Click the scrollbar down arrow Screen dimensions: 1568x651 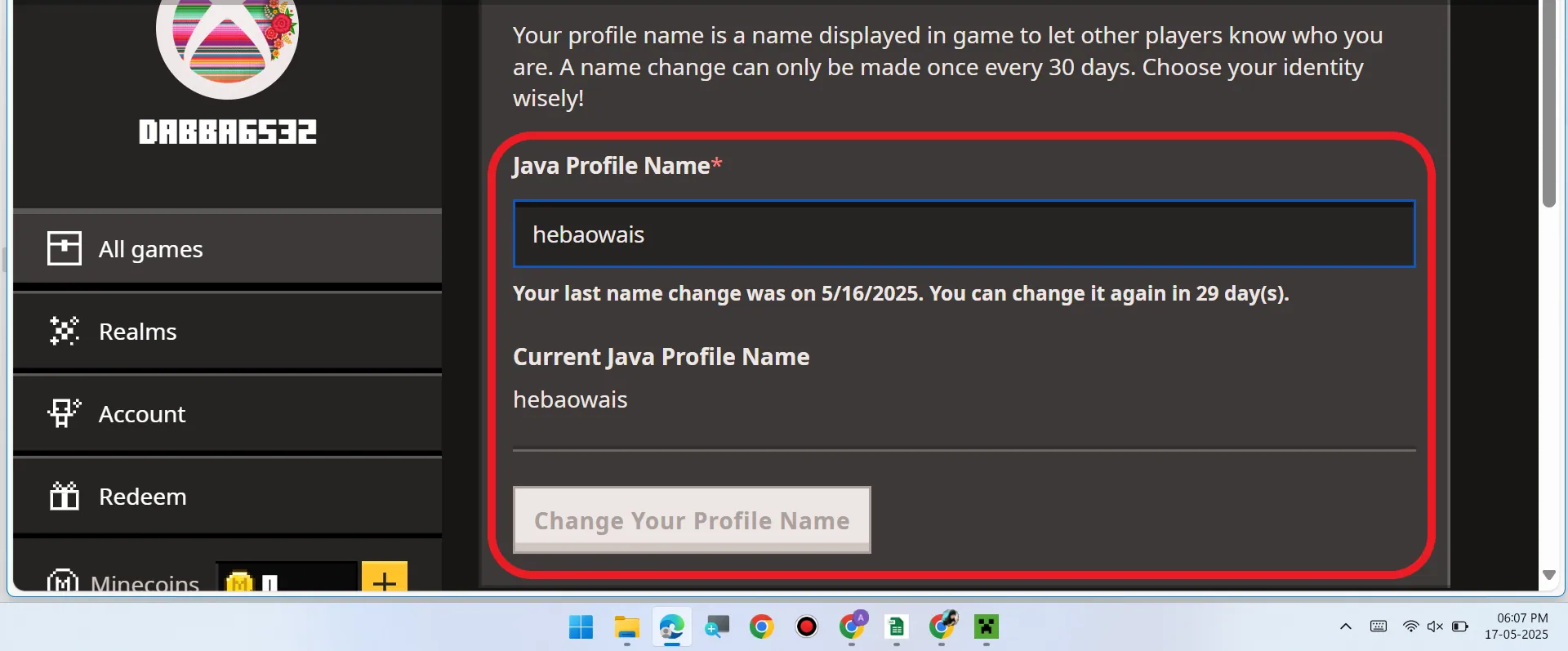[x=1549, y=575]
